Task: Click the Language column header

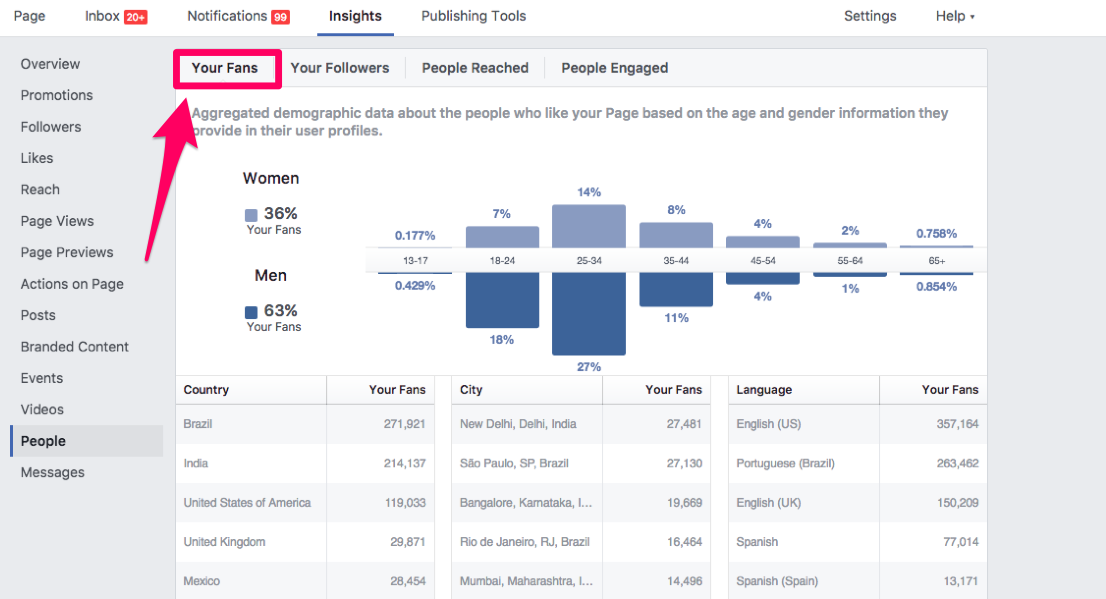Action: [764, 390]
